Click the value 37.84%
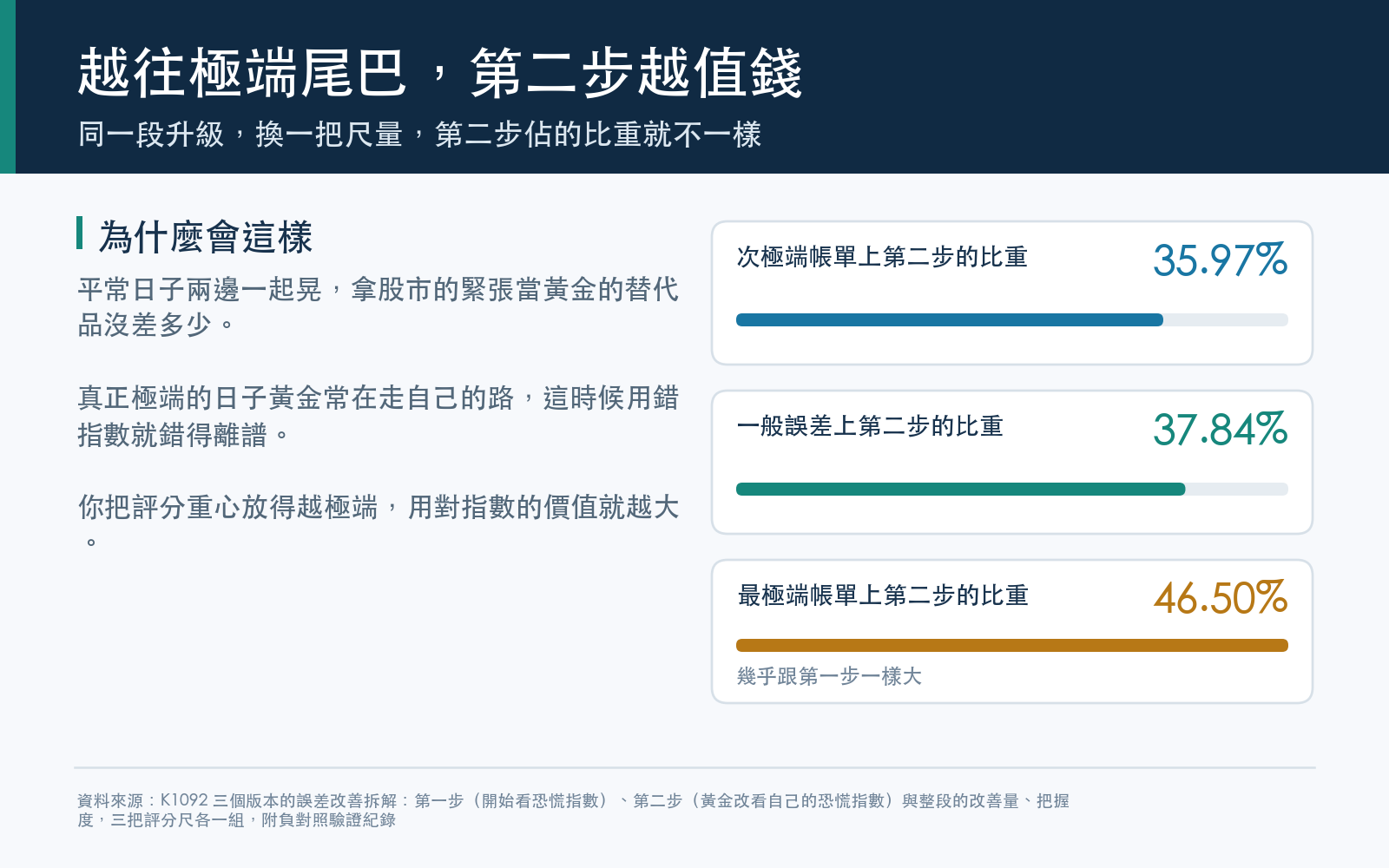The width and height of the screenshot is (1389, 868). point(1220,430)
